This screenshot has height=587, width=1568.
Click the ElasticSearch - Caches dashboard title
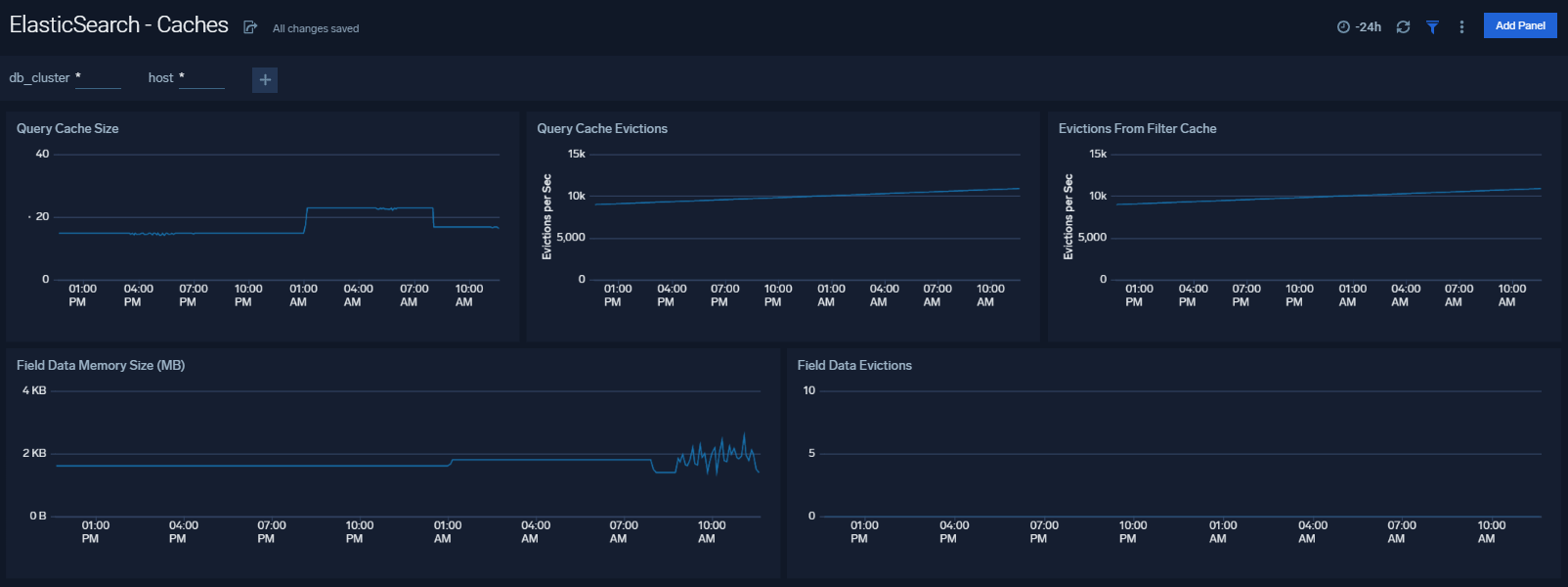click(x=118, y=25)
